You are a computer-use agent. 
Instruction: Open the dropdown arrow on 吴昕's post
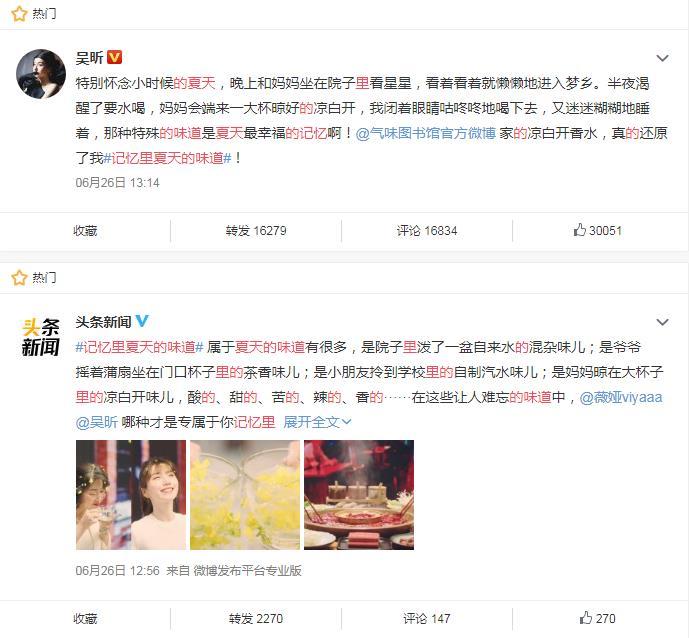tap(662, 58)
